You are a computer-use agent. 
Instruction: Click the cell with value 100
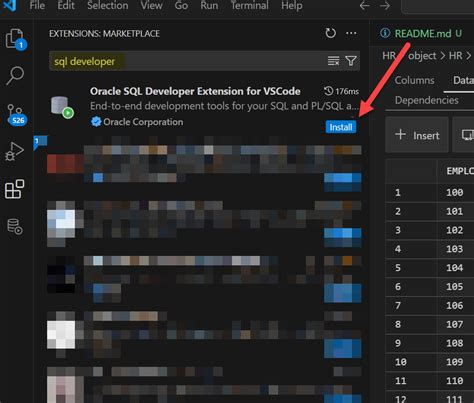[455, 192]
